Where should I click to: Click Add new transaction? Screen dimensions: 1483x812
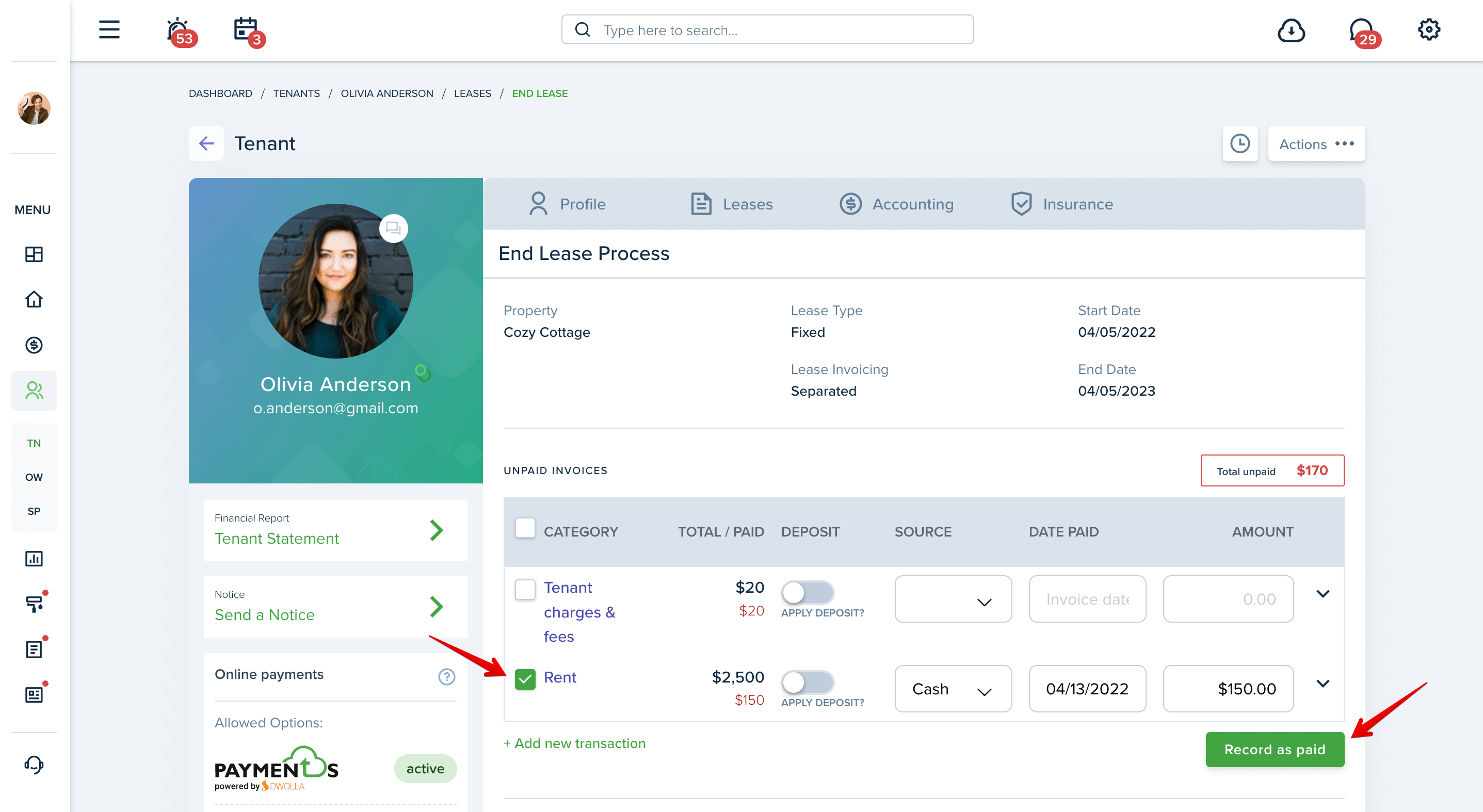(574, 743)
